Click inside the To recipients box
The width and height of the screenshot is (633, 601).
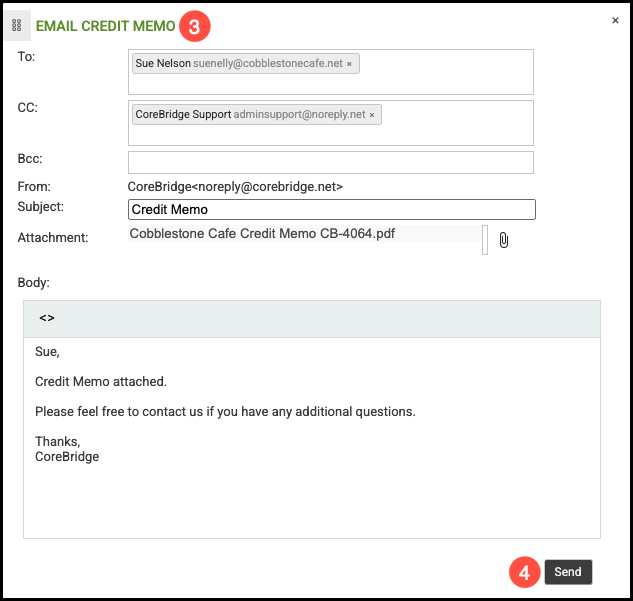(x=331, y=72)
